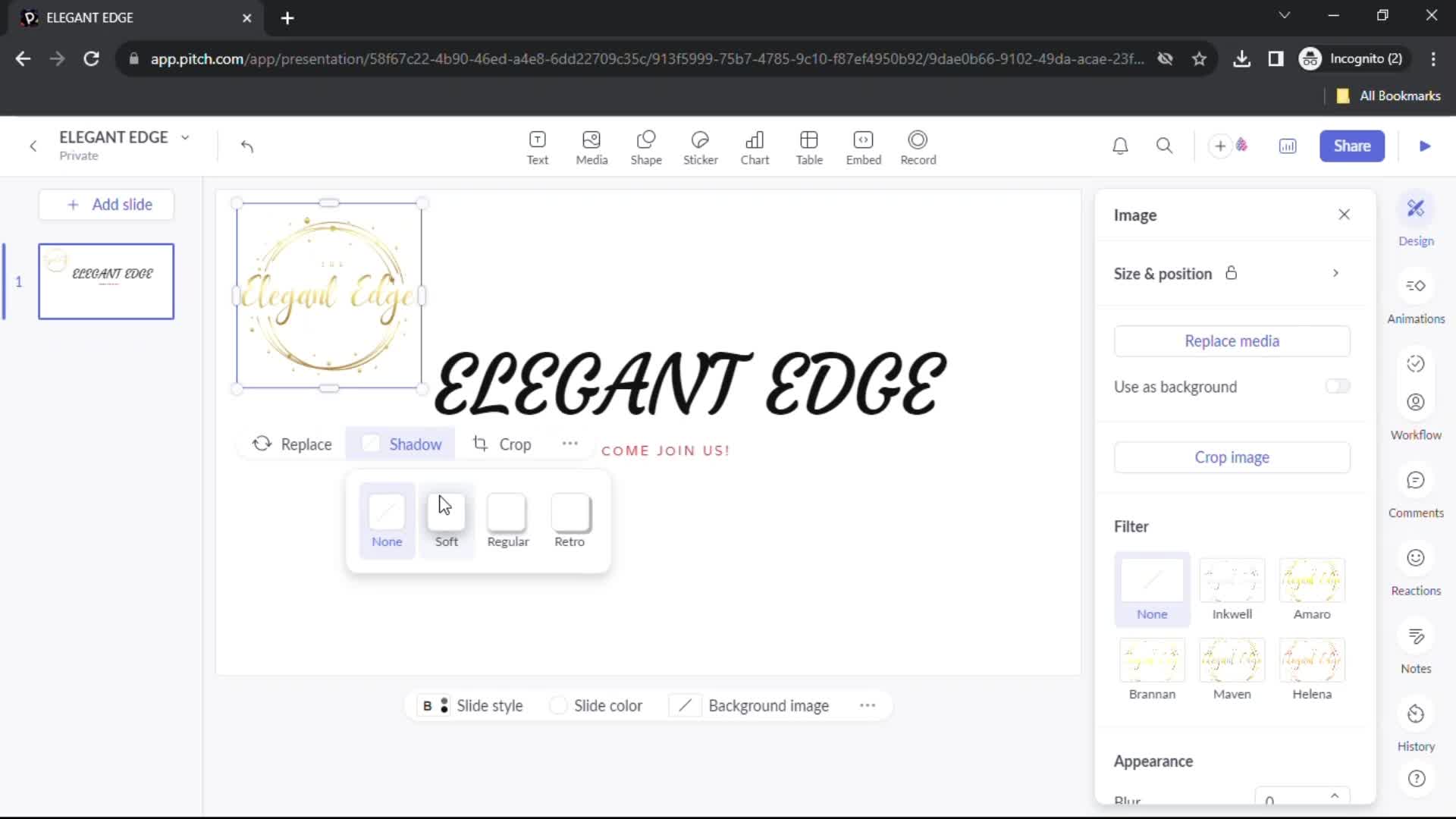Screen dimensions: 1456x819
Task: Click the slide 1 thumbnail
Action: point(106,281)
